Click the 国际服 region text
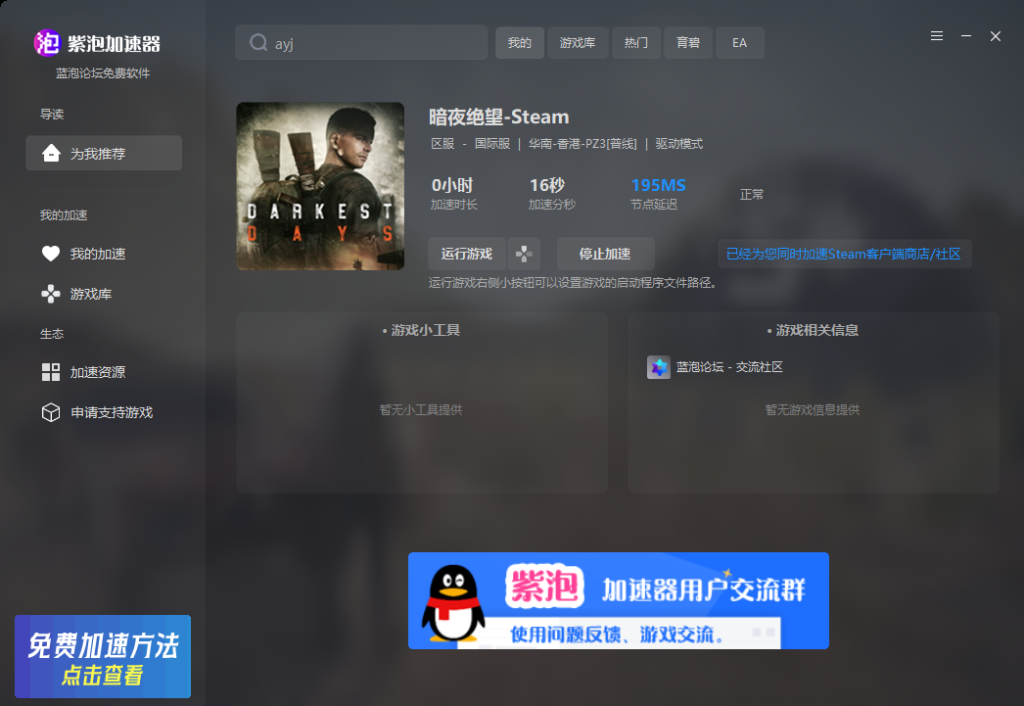Image resolution: width=1024 pixels, height=706 pixels. [x=492, y=144]
